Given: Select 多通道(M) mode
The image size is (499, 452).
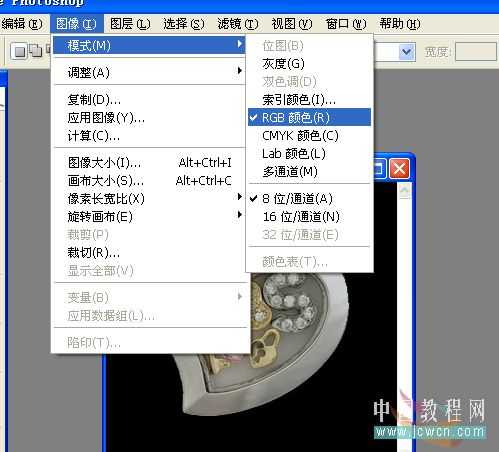Looking at the screenshot, I should pos(309,171).
